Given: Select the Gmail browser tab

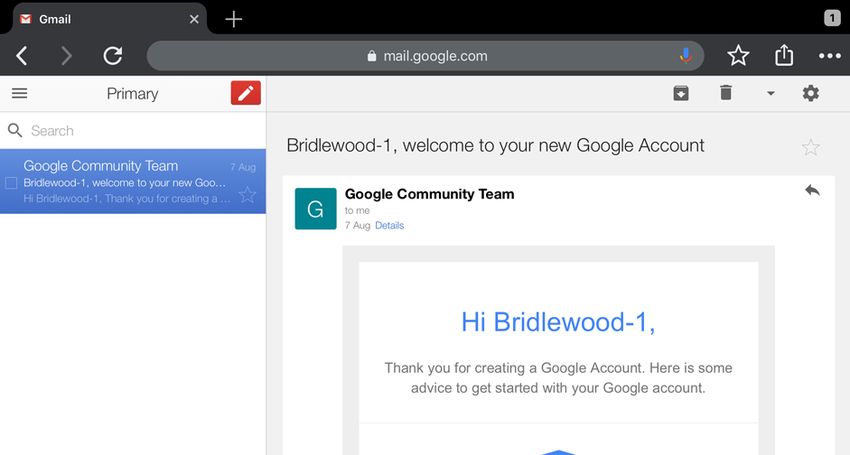Looking at the screenshot, I should coord(108,19).
